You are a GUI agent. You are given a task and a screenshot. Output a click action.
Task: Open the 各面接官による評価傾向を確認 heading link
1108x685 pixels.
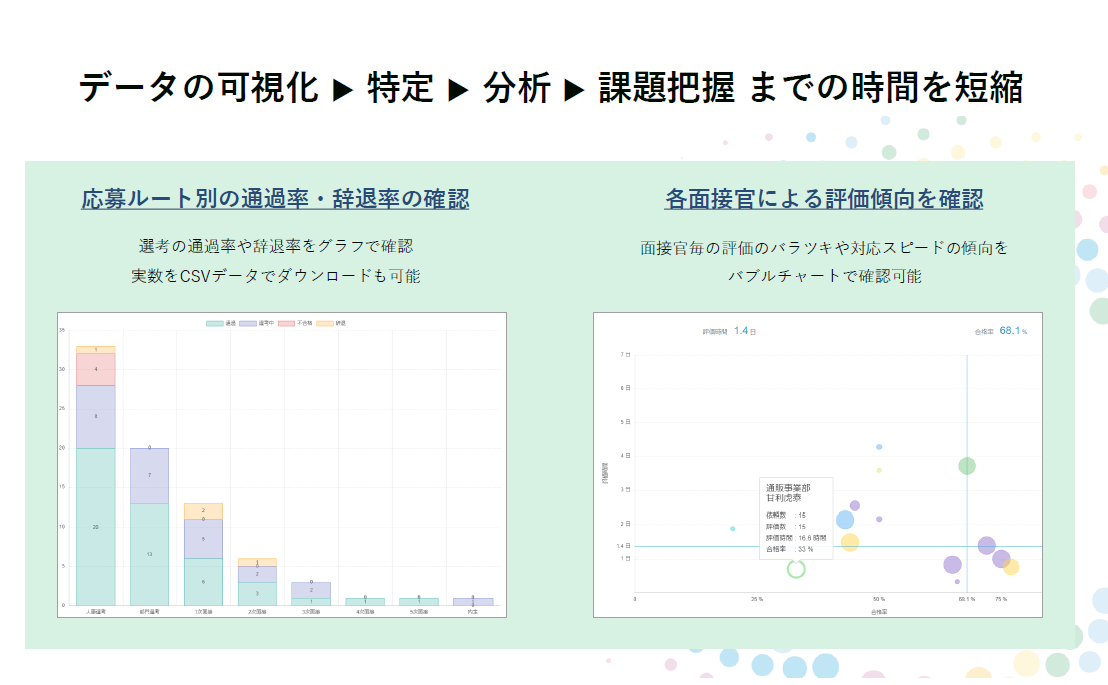[x=823, y=199]
